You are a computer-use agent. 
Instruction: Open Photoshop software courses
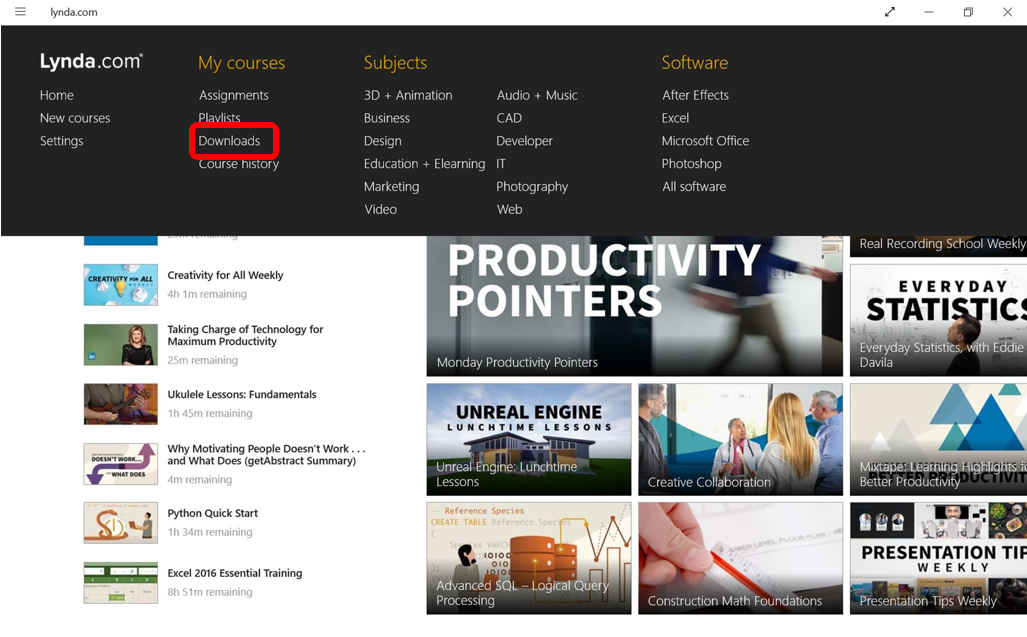click(x=691, y=164)
